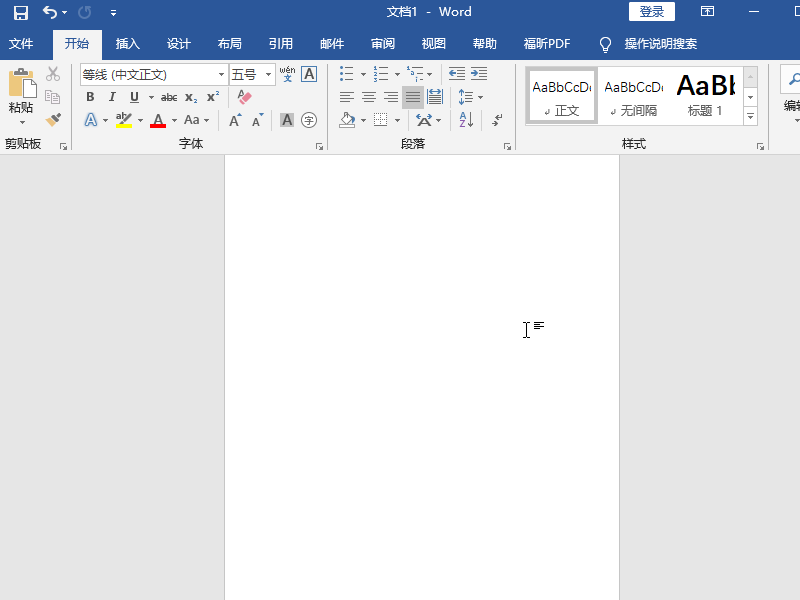
Task: Switch to the 审阅 tab
Action: pyautogui.click(x=383, y=44)
